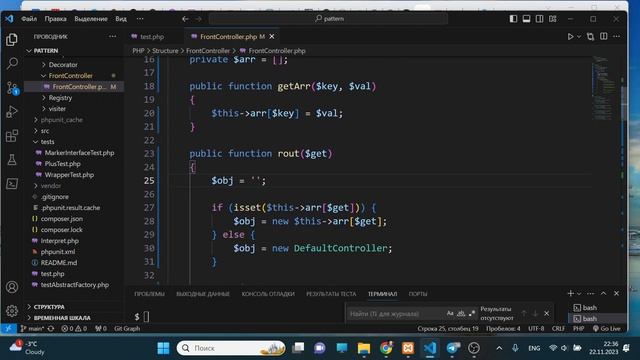Open the Search view in activity bar

[x=12, y=63]
